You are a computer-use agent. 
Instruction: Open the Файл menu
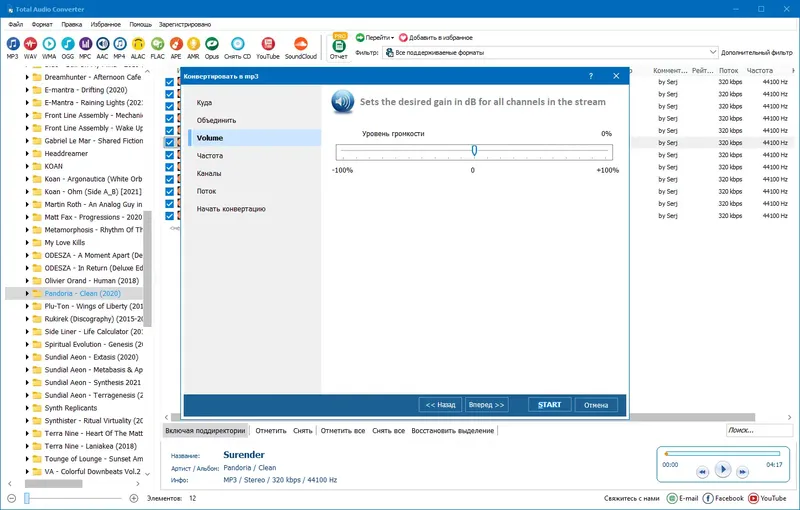pyautogui.click(x=15, y=24)
